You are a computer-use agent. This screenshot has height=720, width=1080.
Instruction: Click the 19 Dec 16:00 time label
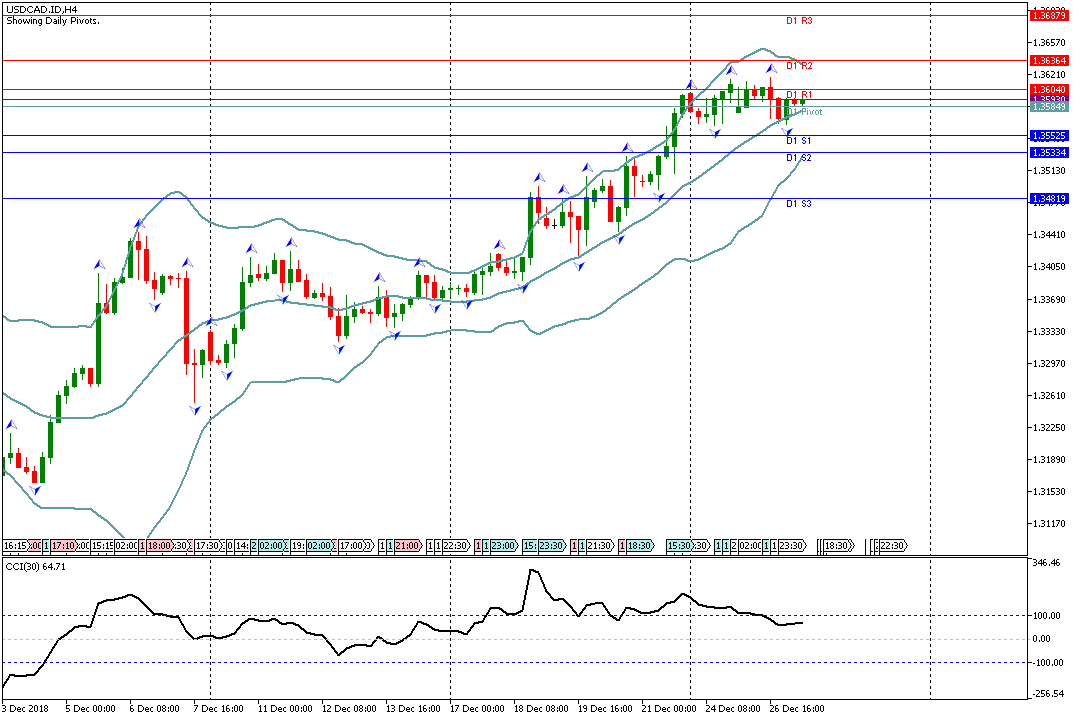coord(605,708)
